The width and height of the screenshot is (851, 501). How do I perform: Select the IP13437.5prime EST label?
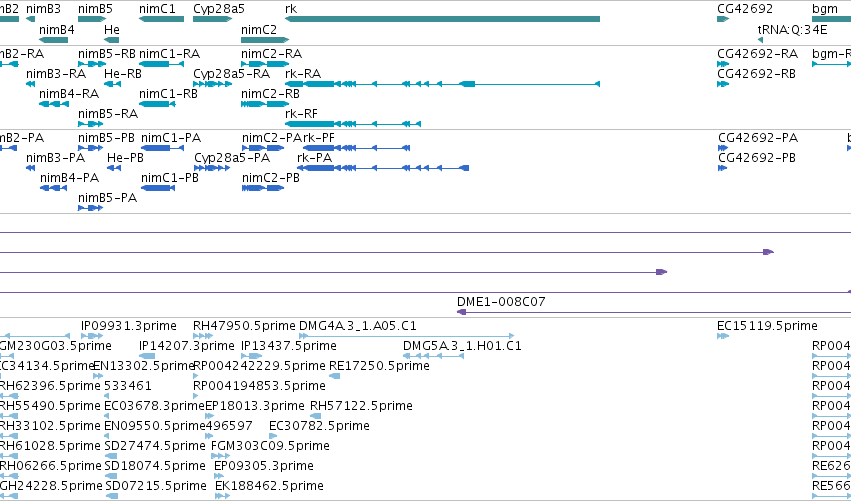pos(289,346)
